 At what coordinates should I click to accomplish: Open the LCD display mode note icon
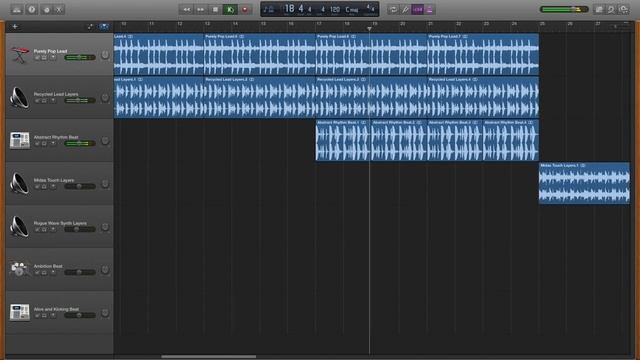pyautogui.click(x=269, y=9)
